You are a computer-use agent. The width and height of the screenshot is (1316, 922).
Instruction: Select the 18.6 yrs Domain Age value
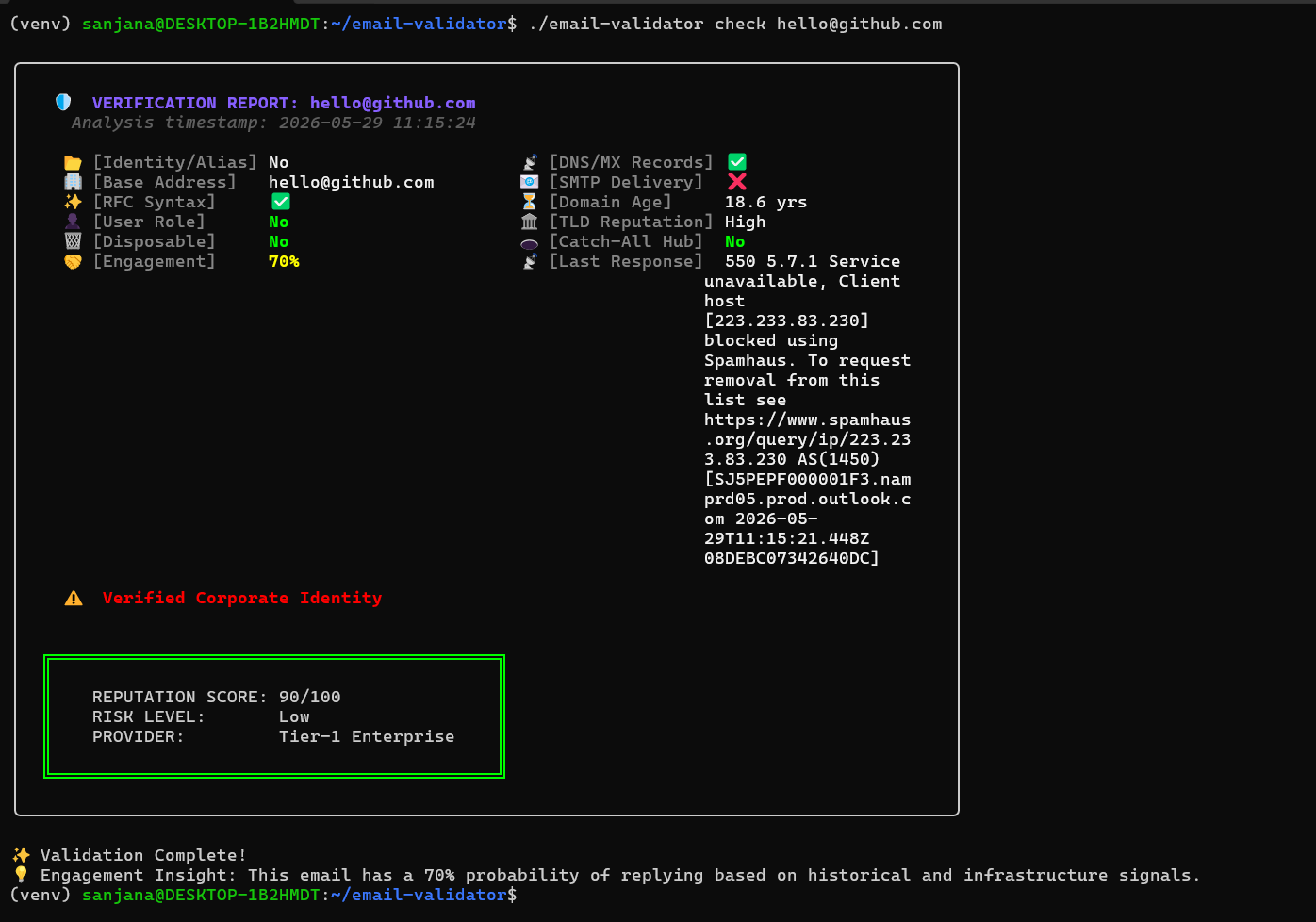click(x=765, y=202)
